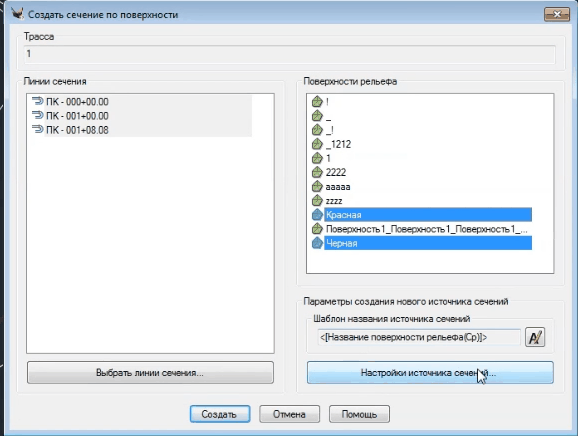The width and height of the screenshot is (578, 436).
Task: Click the section source name template field
Action: click(x=419, y=337)
